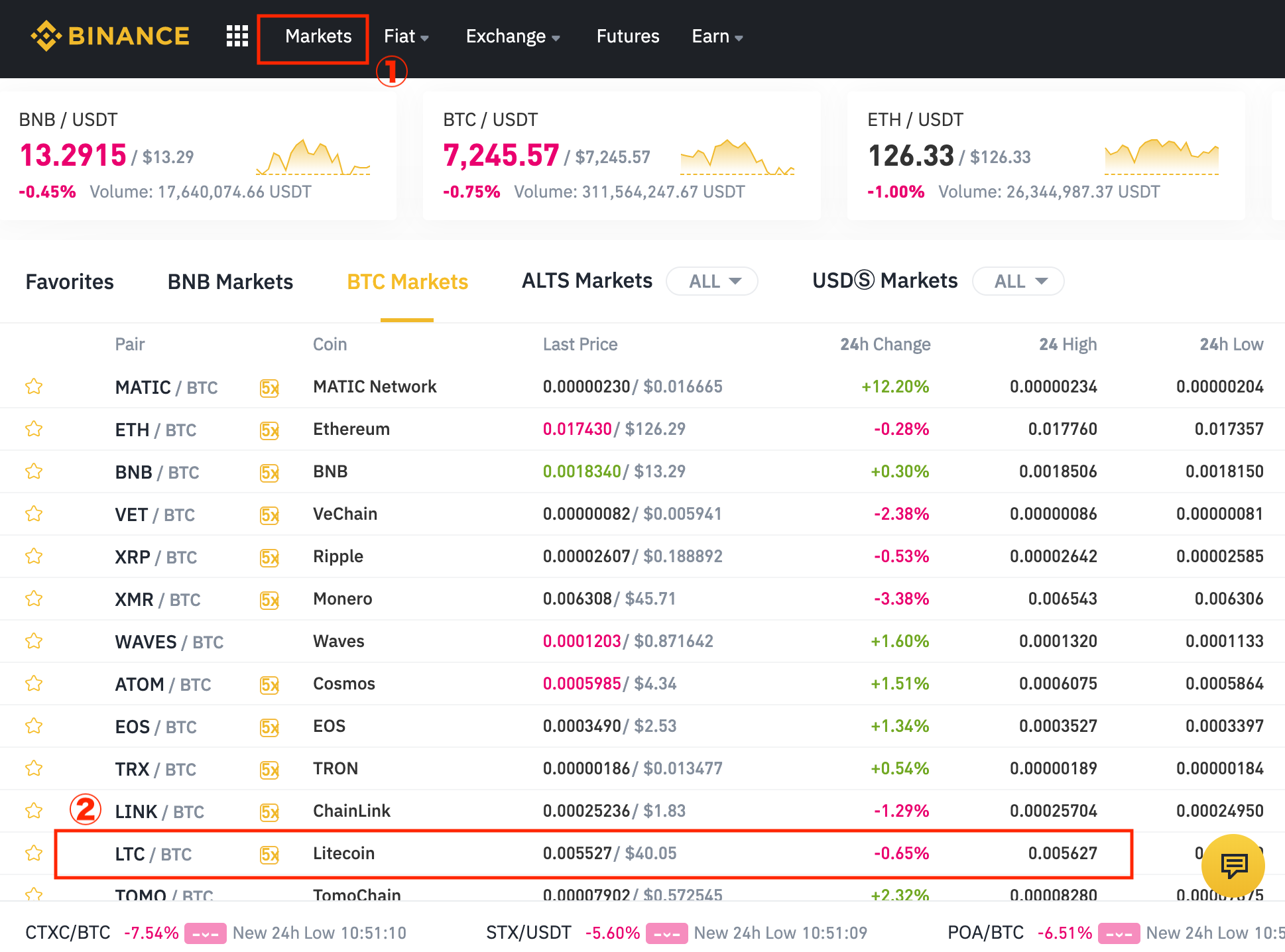This screenshot has height=952, width=1285.
Task: Favorite the EOS/BTC pair with its star
Action: tap(34, 726)
